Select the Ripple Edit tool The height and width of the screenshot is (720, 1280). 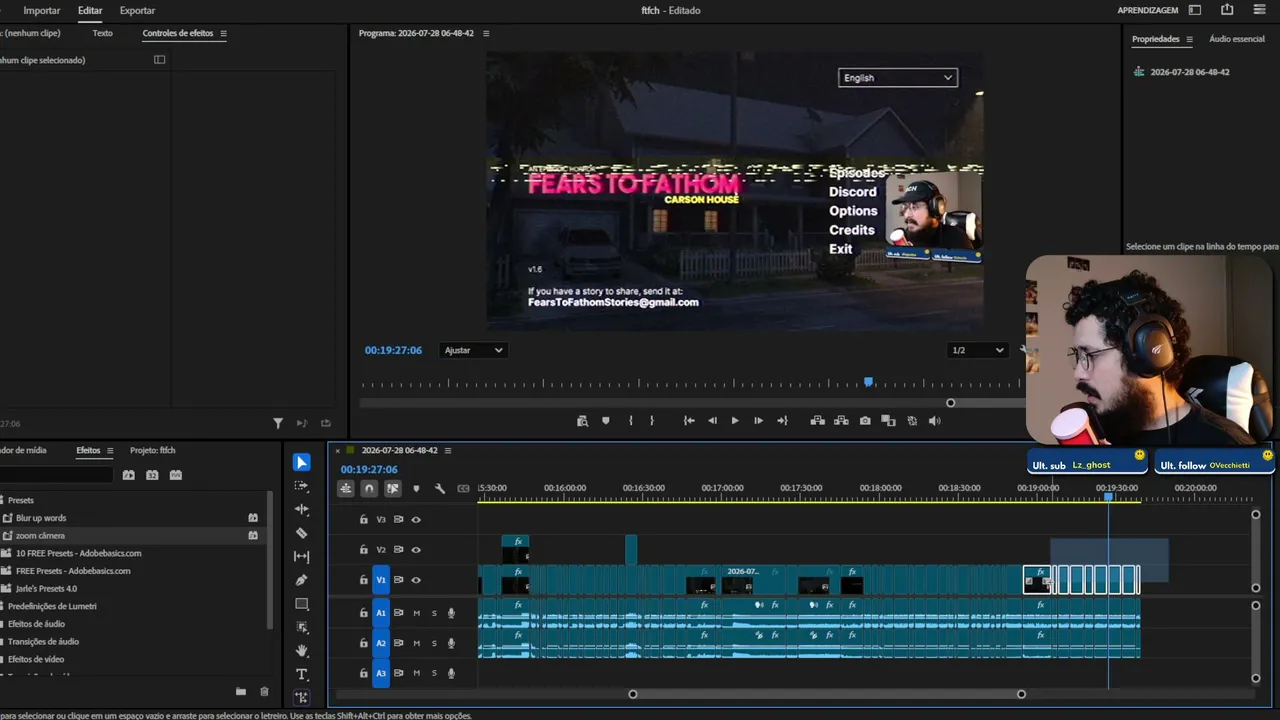(302, 509)
